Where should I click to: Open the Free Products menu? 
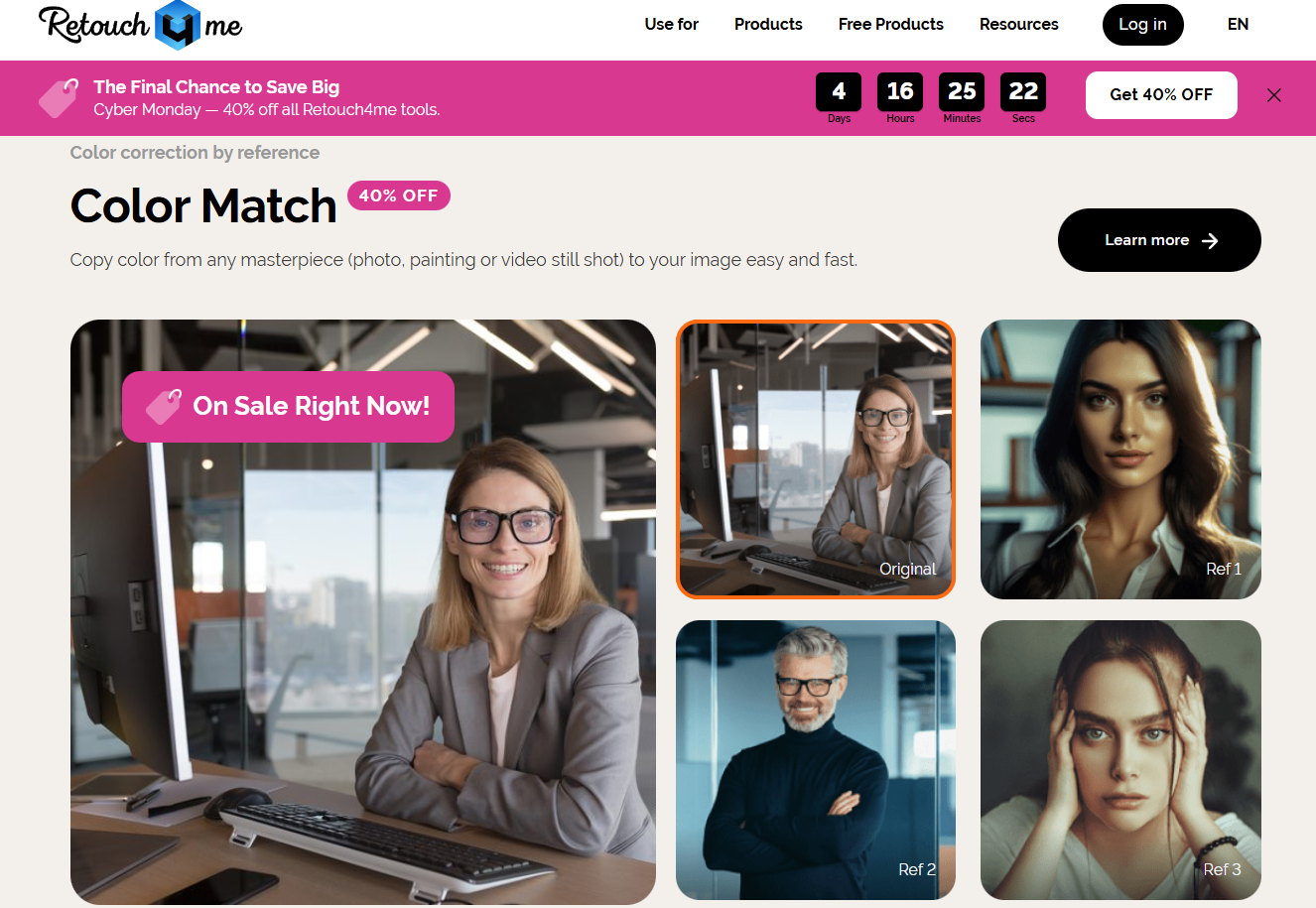click(891, 24)
